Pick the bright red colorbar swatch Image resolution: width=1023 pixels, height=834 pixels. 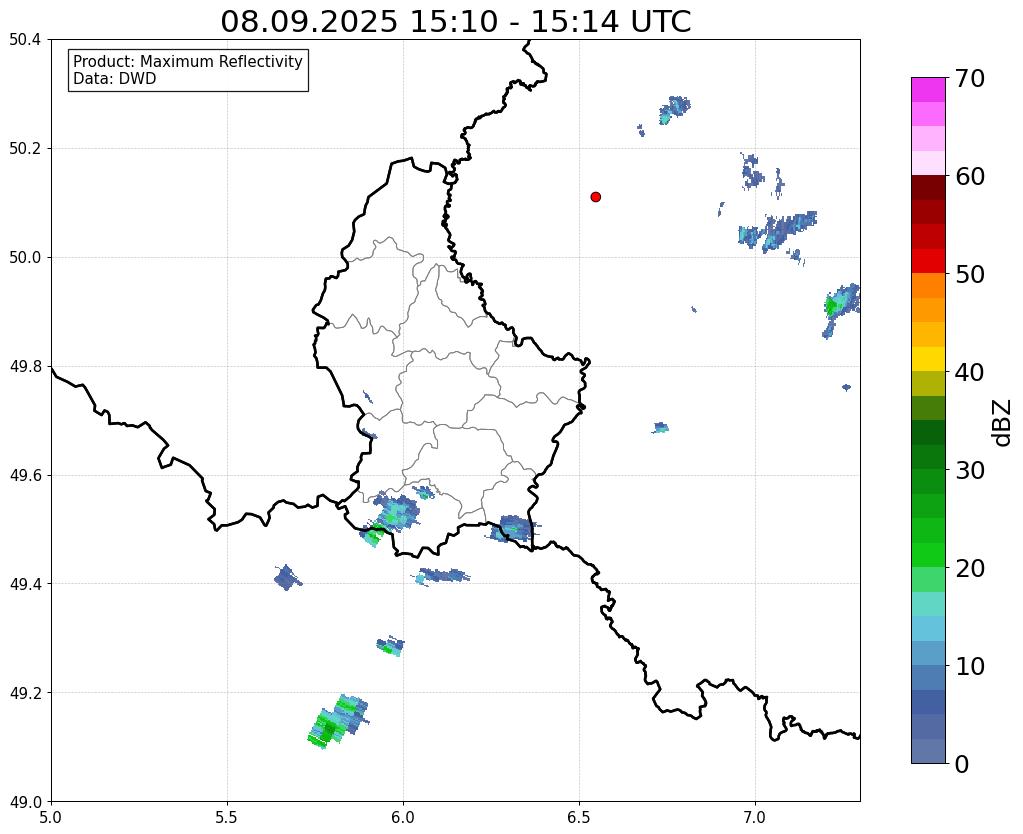(x=928, y=261)
